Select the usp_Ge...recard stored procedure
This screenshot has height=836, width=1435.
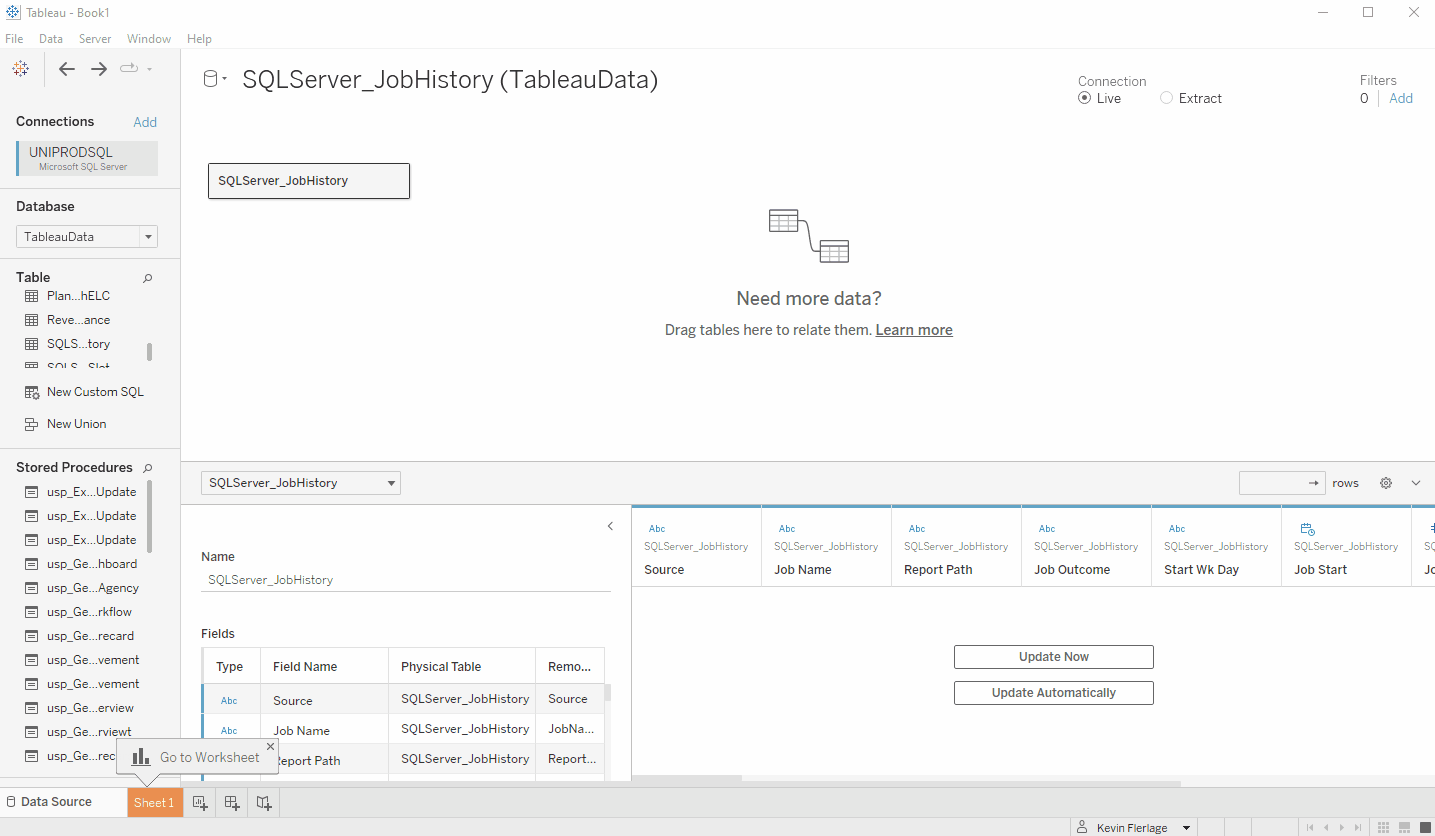click(x=79, y=636)
